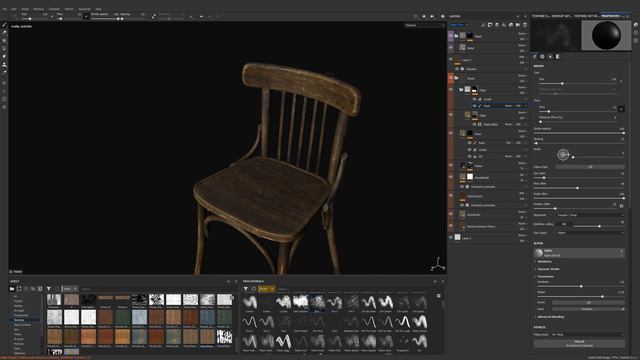Image resolution: width=640 pixels, height=360 pixels.
Task: Click the Backface culling On button
Action: [x=564, y=224]
